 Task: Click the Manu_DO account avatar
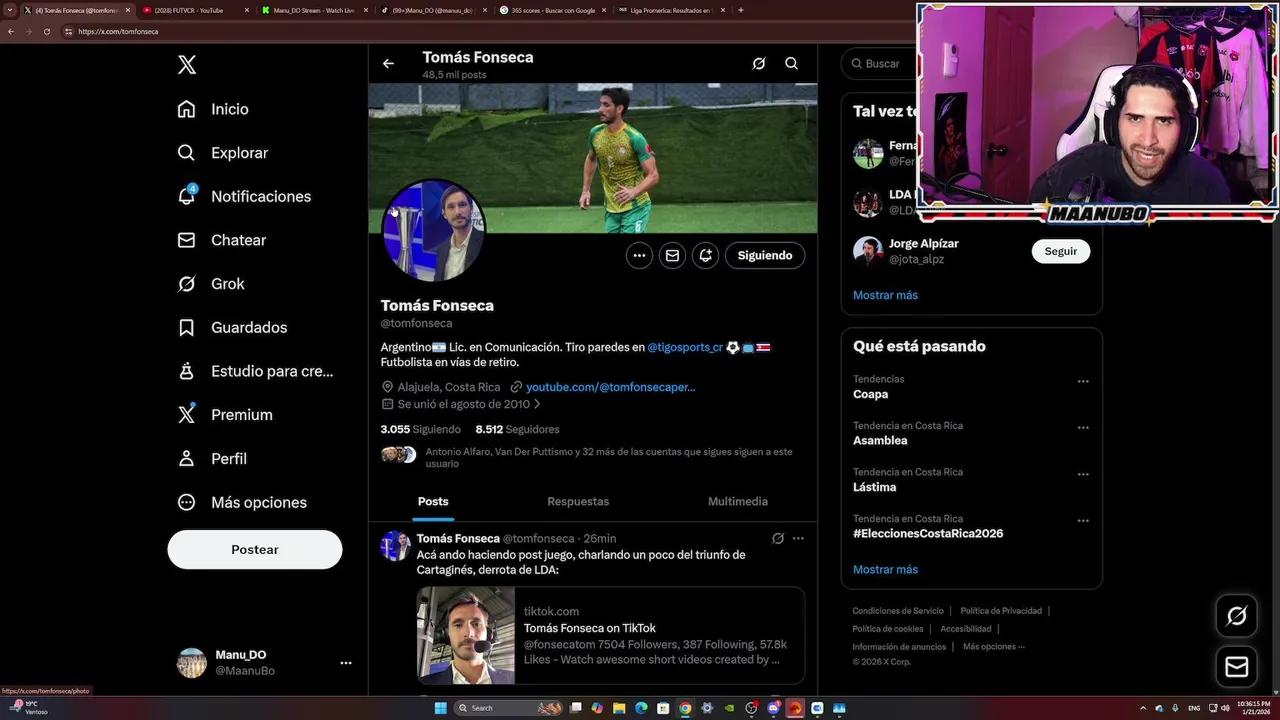pos(192,663)
